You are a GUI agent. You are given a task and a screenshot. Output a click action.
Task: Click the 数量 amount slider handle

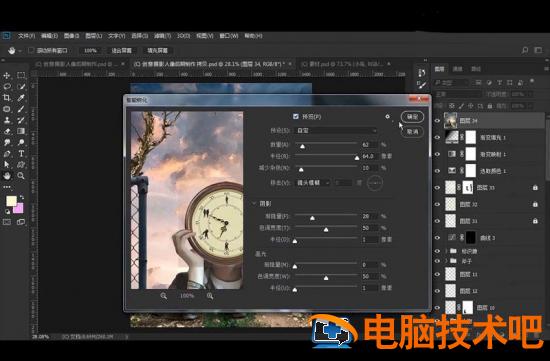pos(302,146)
